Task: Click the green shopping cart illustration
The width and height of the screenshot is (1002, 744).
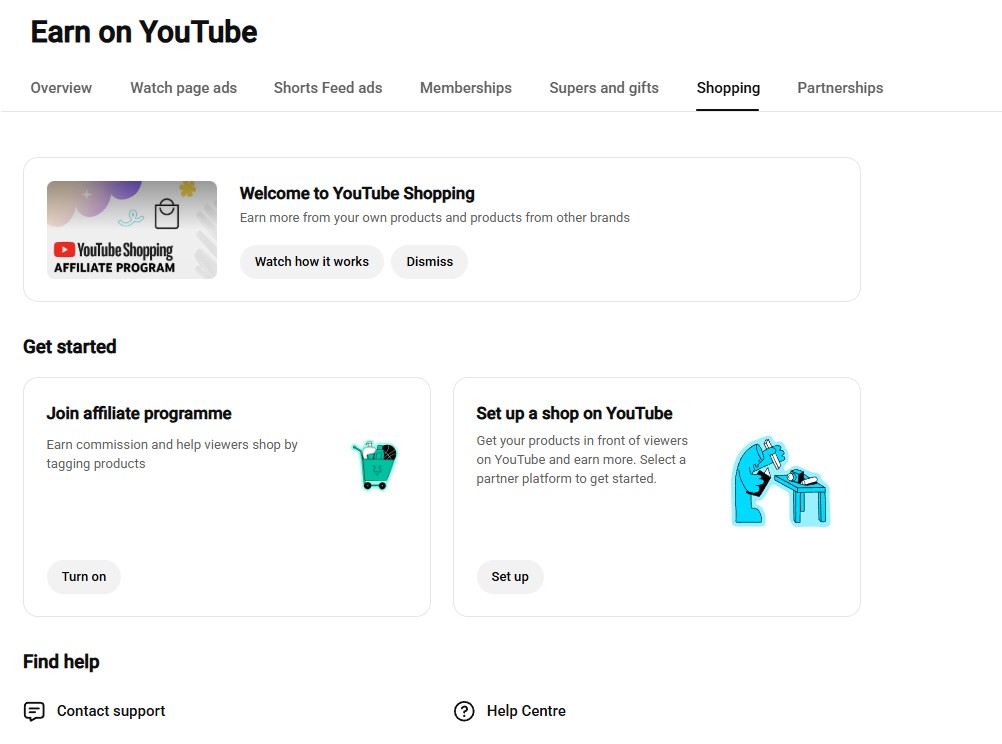Action: 375,465
